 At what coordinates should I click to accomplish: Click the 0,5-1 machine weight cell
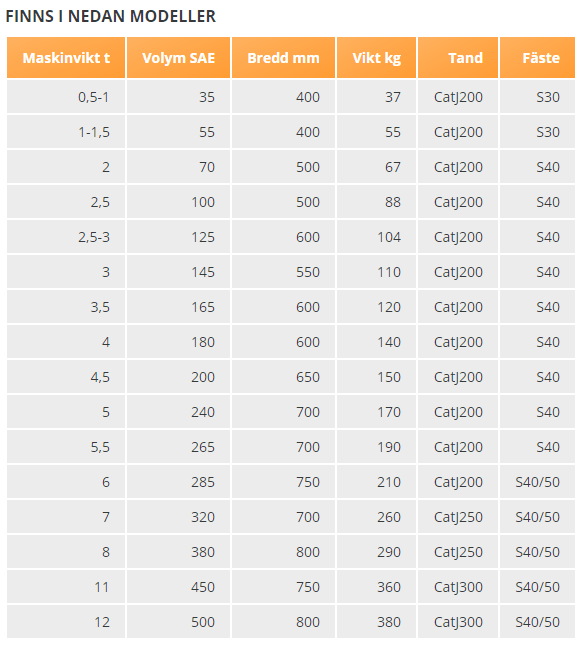tap(66, 97)
